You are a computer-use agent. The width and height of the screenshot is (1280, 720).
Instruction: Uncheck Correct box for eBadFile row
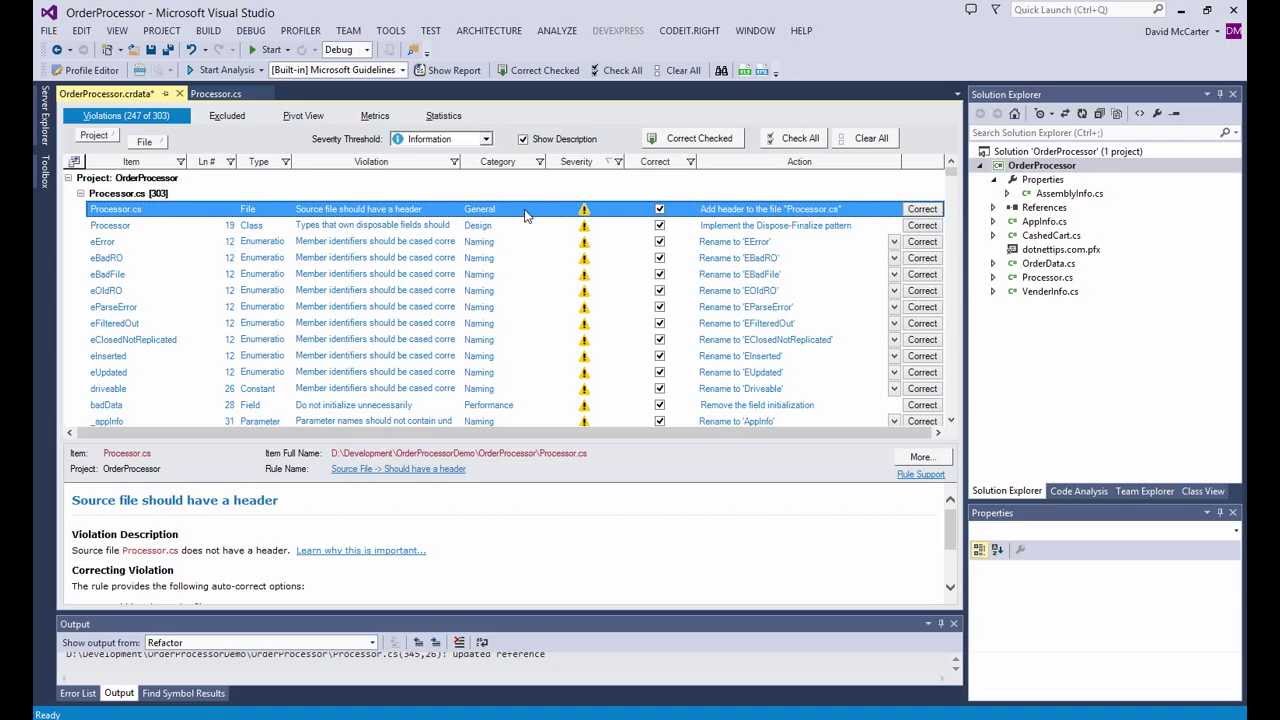click(x=659, y=274)
